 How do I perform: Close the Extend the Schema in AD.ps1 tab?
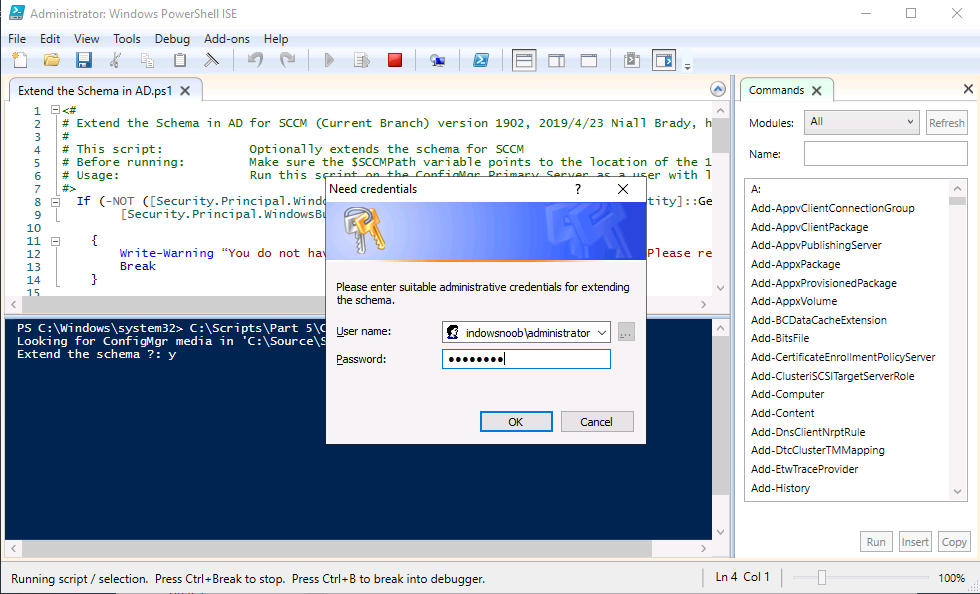[x=185, y=91]
